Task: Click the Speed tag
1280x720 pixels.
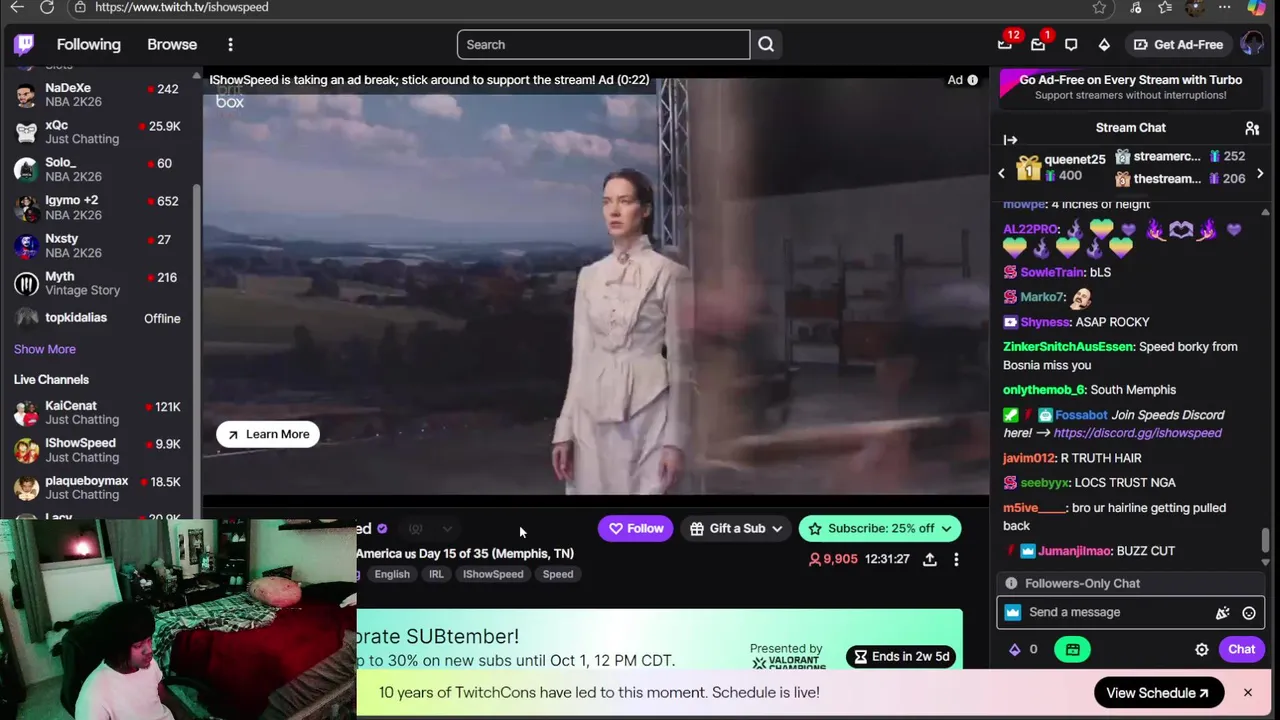Action: point(558,574)
